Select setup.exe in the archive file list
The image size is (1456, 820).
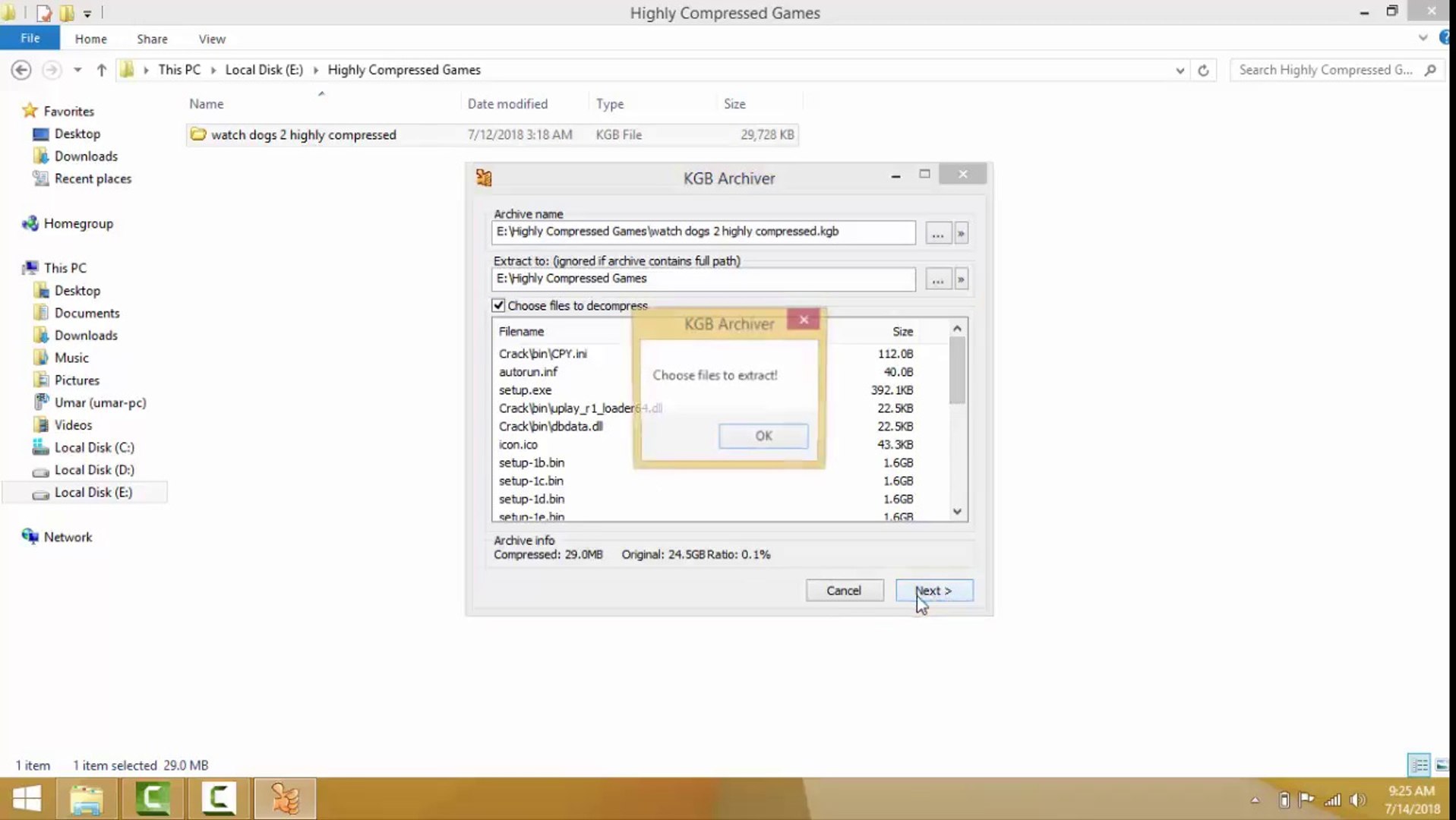pyautogui.click(x=525, y=390)
